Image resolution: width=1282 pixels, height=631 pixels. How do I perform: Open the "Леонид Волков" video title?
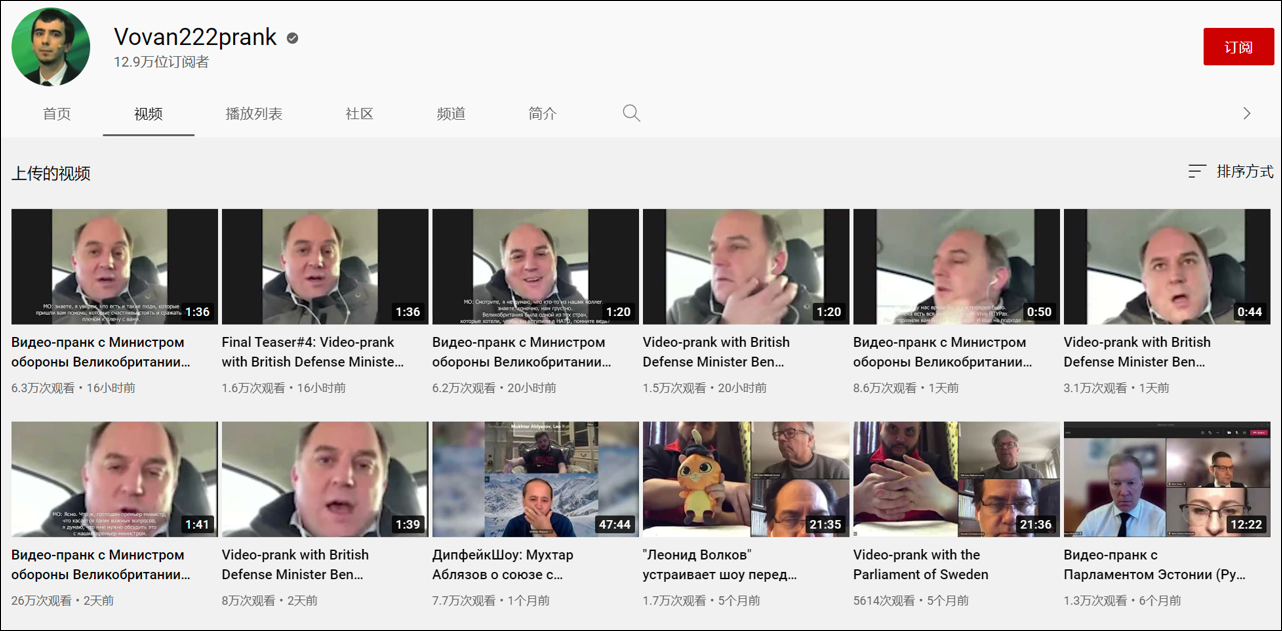coord(720,565)
